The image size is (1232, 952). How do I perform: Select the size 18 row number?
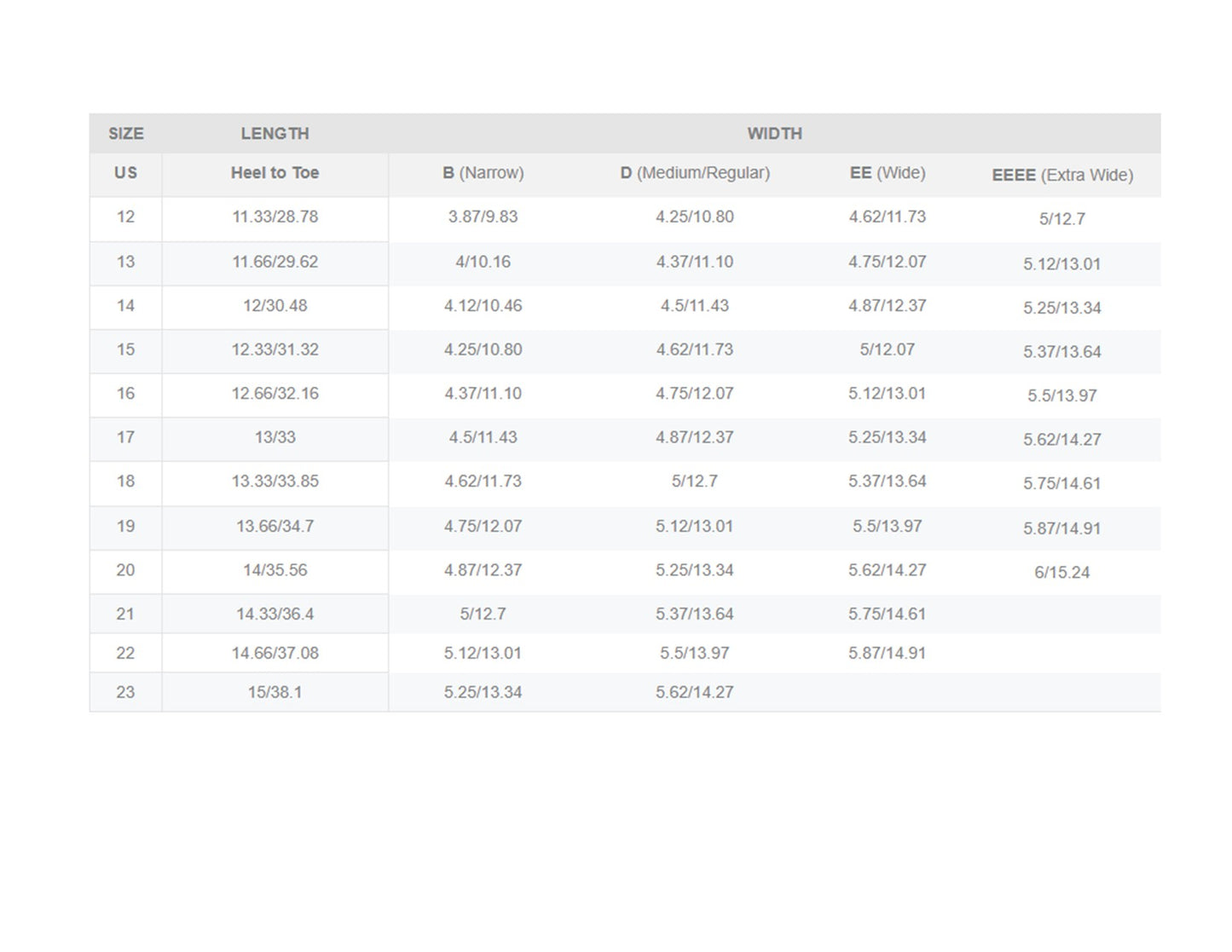pyautogui.click(x=125, y=482)
